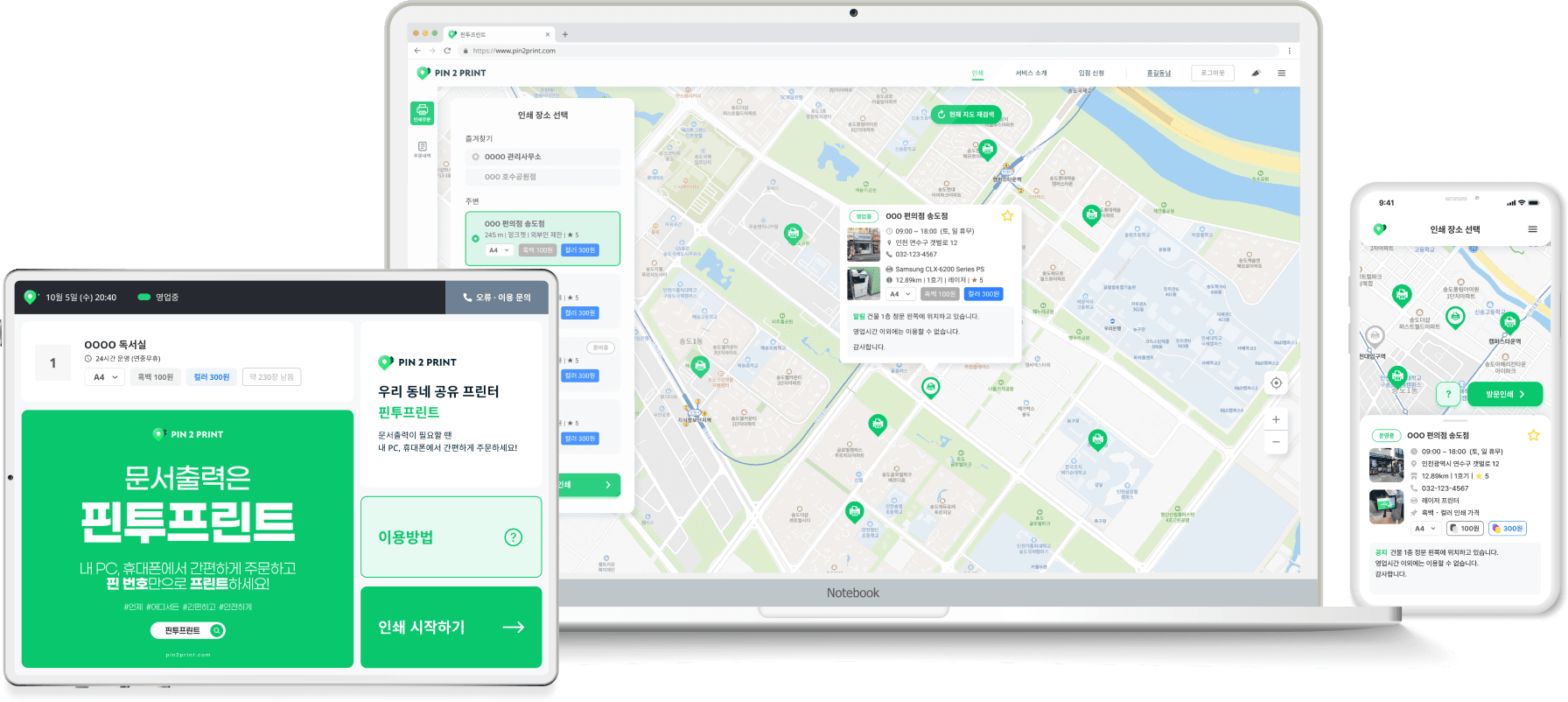Favorite the store with the star in map popup
This screenshot has width=1568, height=702.
point(1007,216)
